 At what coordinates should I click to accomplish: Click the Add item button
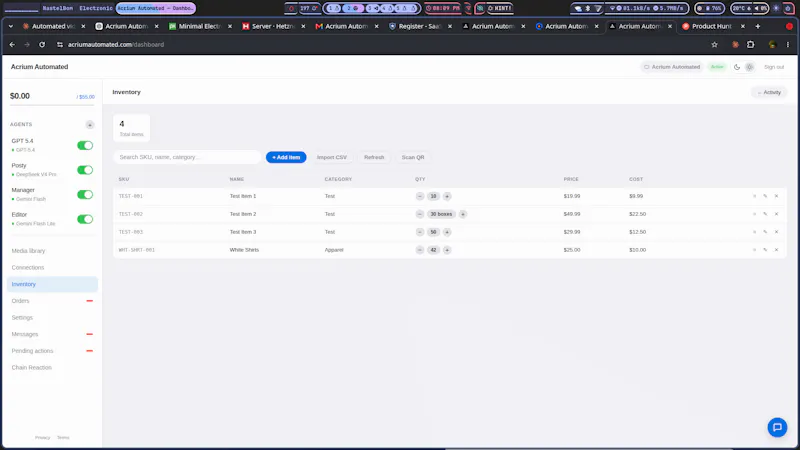tap(286, 157)
